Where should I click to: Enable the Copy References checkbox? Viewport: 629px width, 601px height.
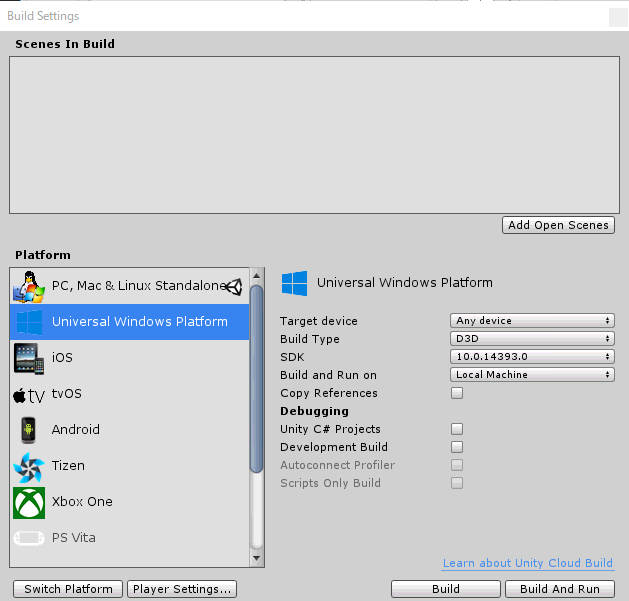[x=457, y=393]
